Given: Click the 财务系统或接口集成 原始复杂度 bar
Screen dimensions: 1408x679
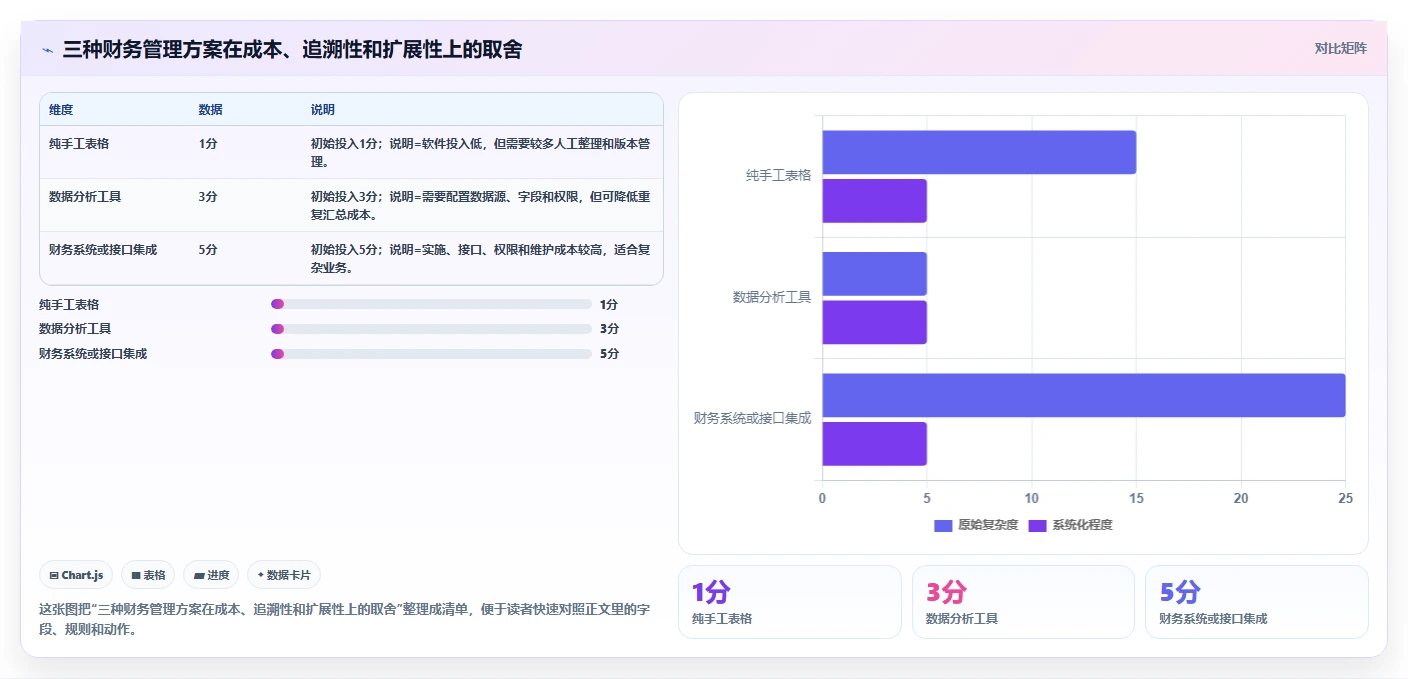Looking at the screenshot, I should tap(1084, 395).
